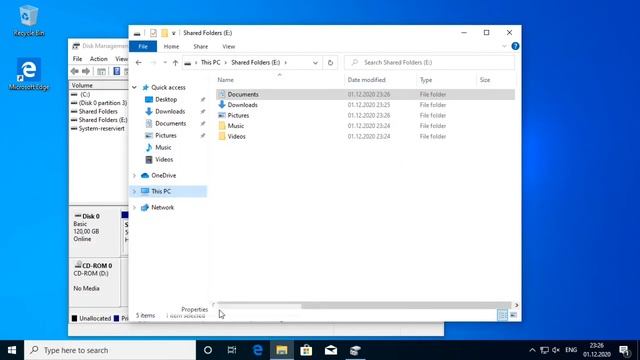Click the Up one level arrow
Viewport: 640px width, 360px height.
175,62
